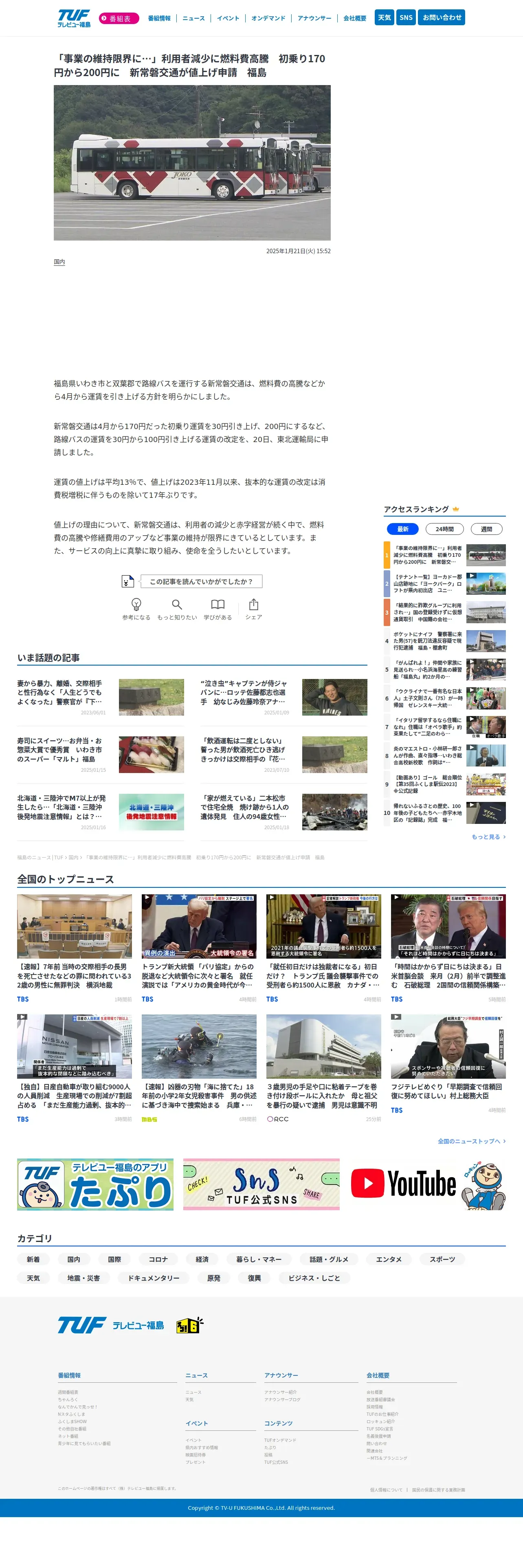
Task: Open 会社概要 in the header menu
Action: click(x=355, y=18)
